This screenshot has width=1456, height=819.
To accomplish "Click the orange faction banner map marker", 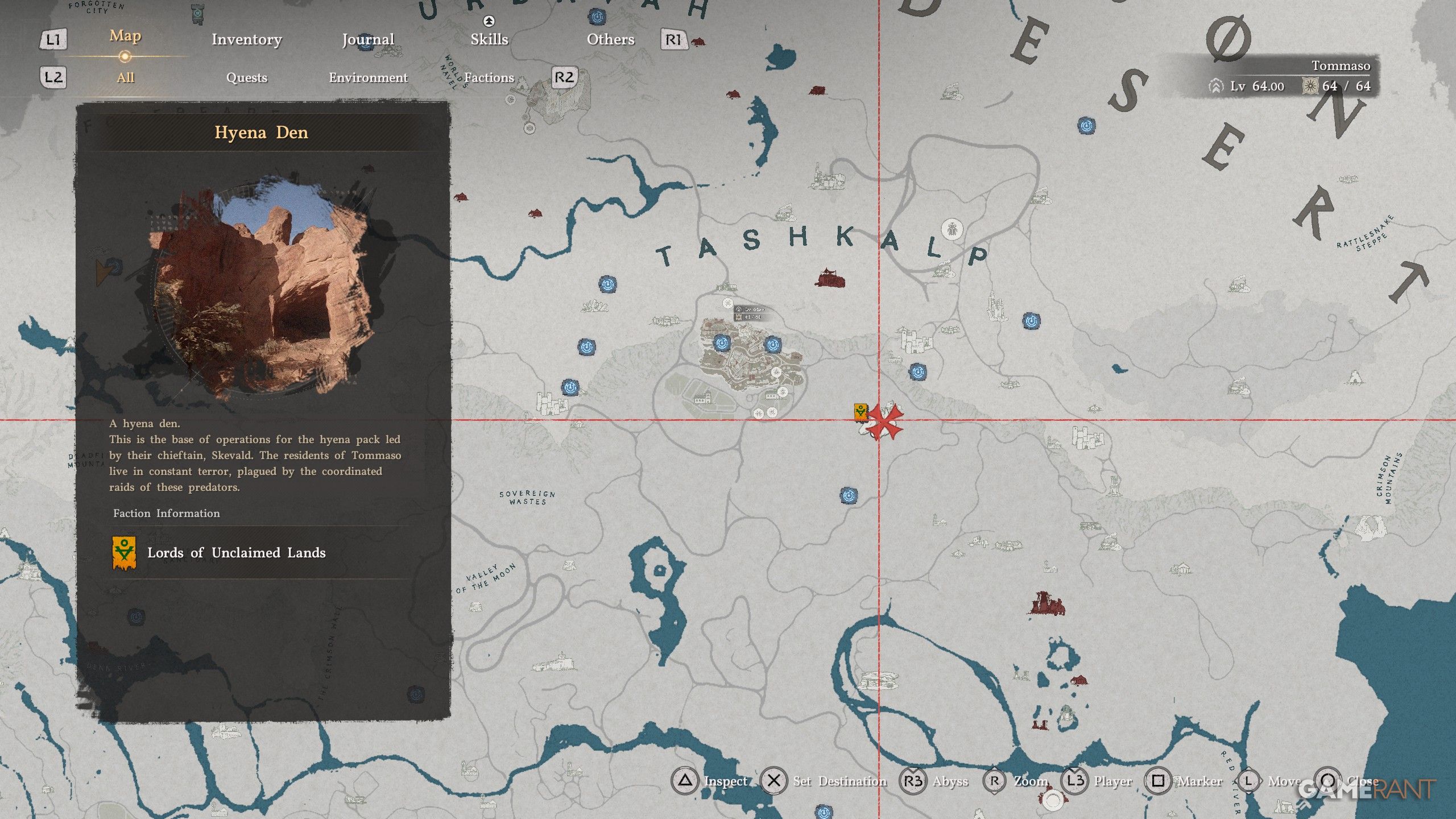I will 861,411.
